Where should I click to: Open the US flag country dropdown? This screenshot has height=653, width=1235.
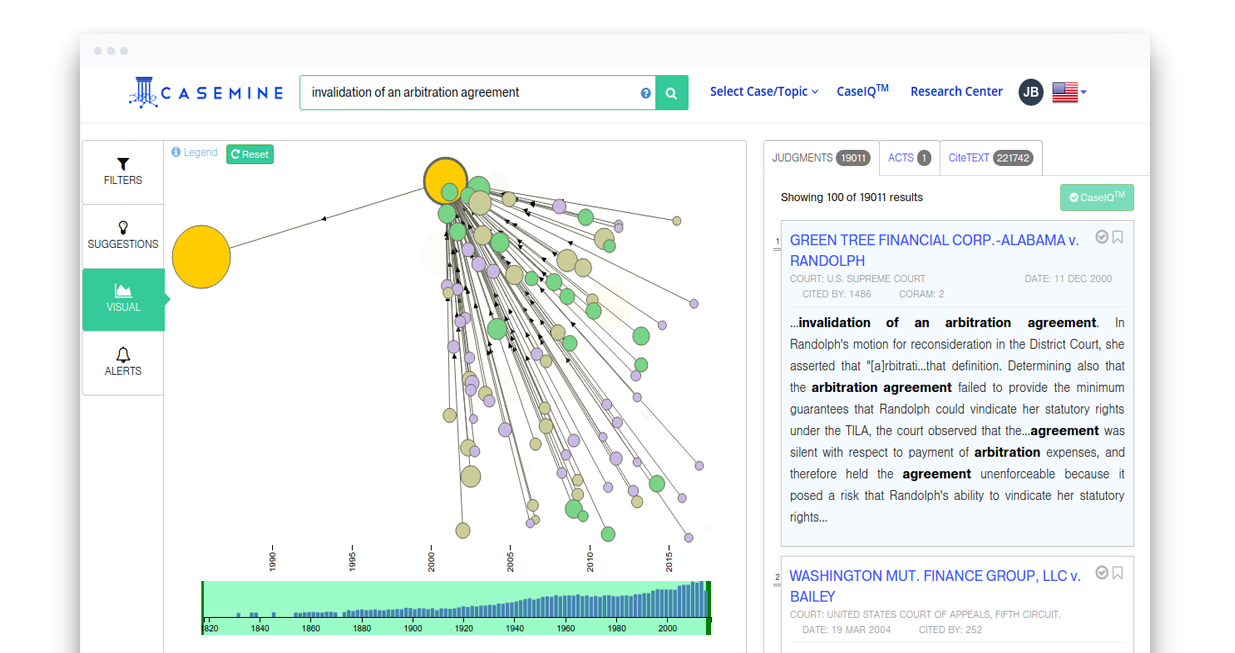[x=1069, y=92]
